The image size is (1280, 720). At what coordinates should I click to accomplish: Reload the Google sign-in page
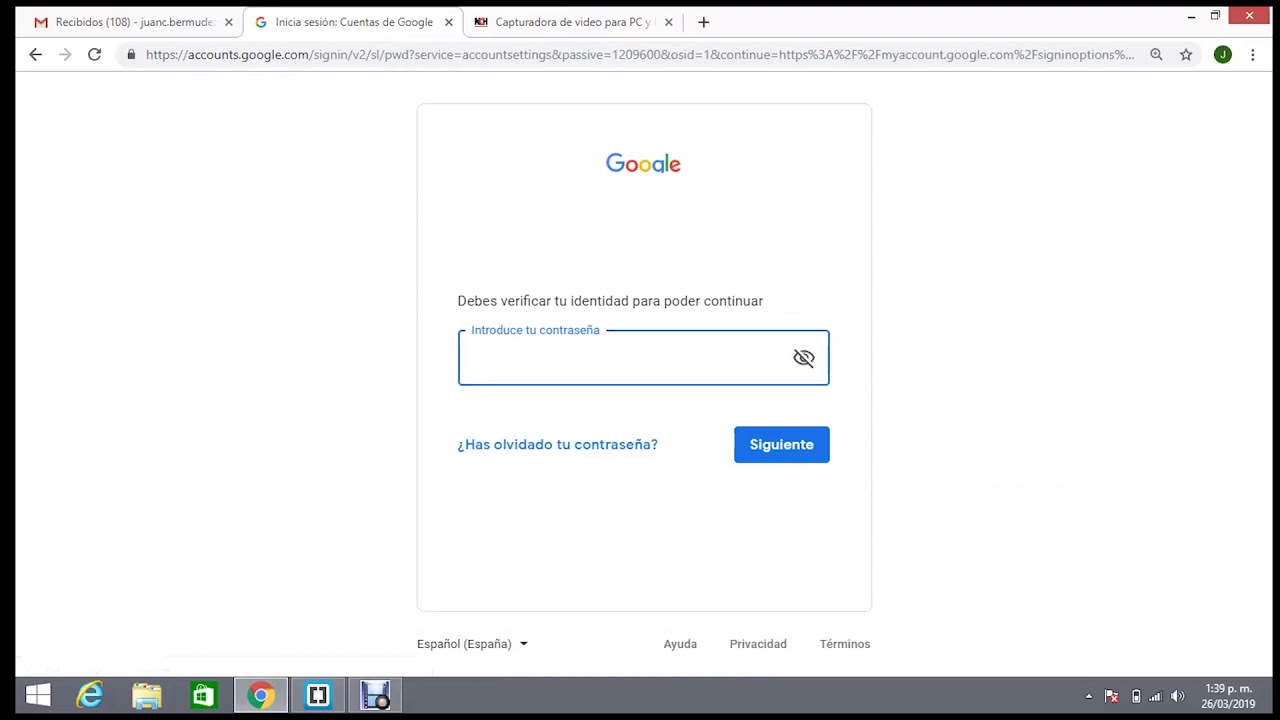pyautogui.click(x=94, y=55)
